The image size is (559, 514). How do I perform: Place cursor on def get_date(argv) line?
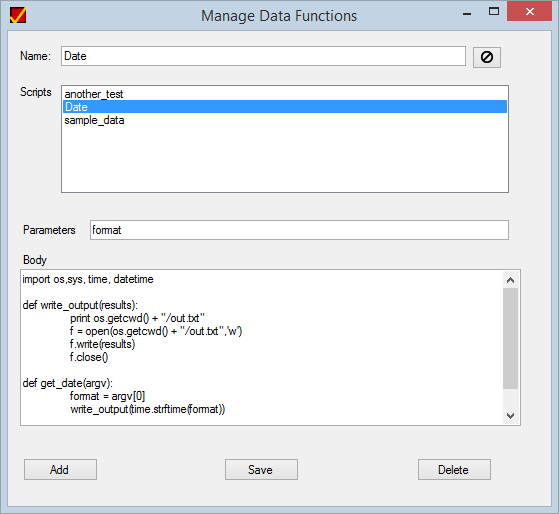tap(67, 383)
